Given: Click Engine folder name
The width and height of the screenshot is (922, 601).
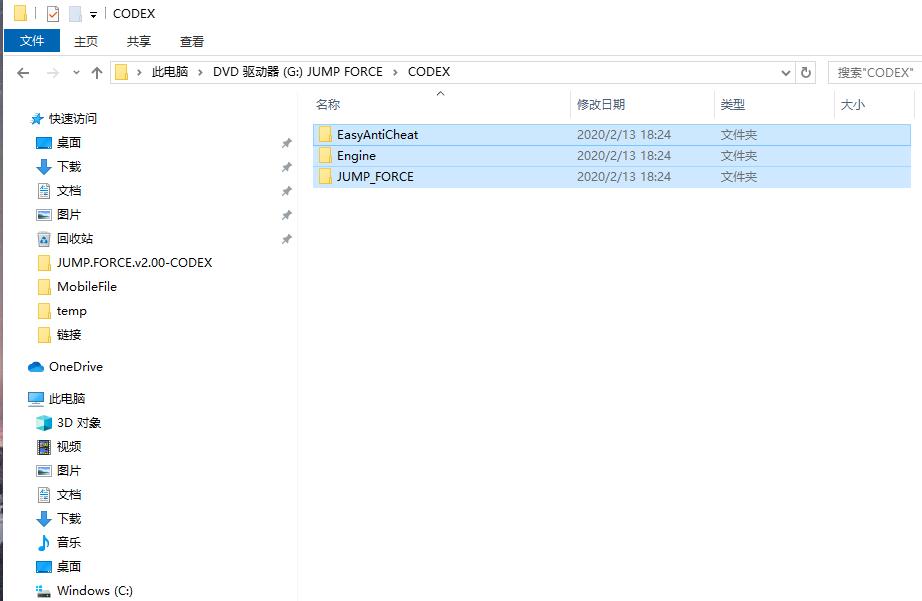Looking at the screenshot, I should coord(356,156).
